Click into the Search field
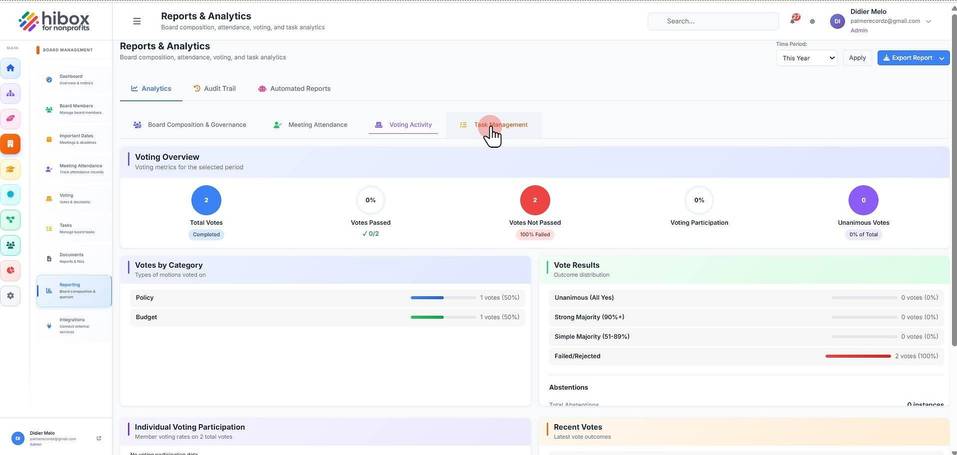 tap(713, 21)
